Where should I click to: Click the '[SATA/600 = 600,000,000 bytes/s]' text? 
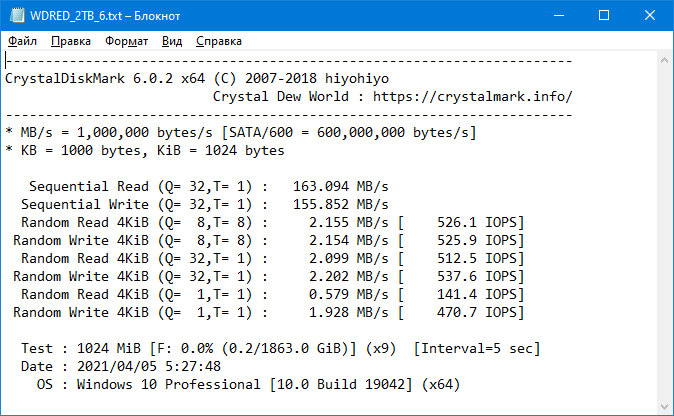pyautogui.click(x=349, y=133)
